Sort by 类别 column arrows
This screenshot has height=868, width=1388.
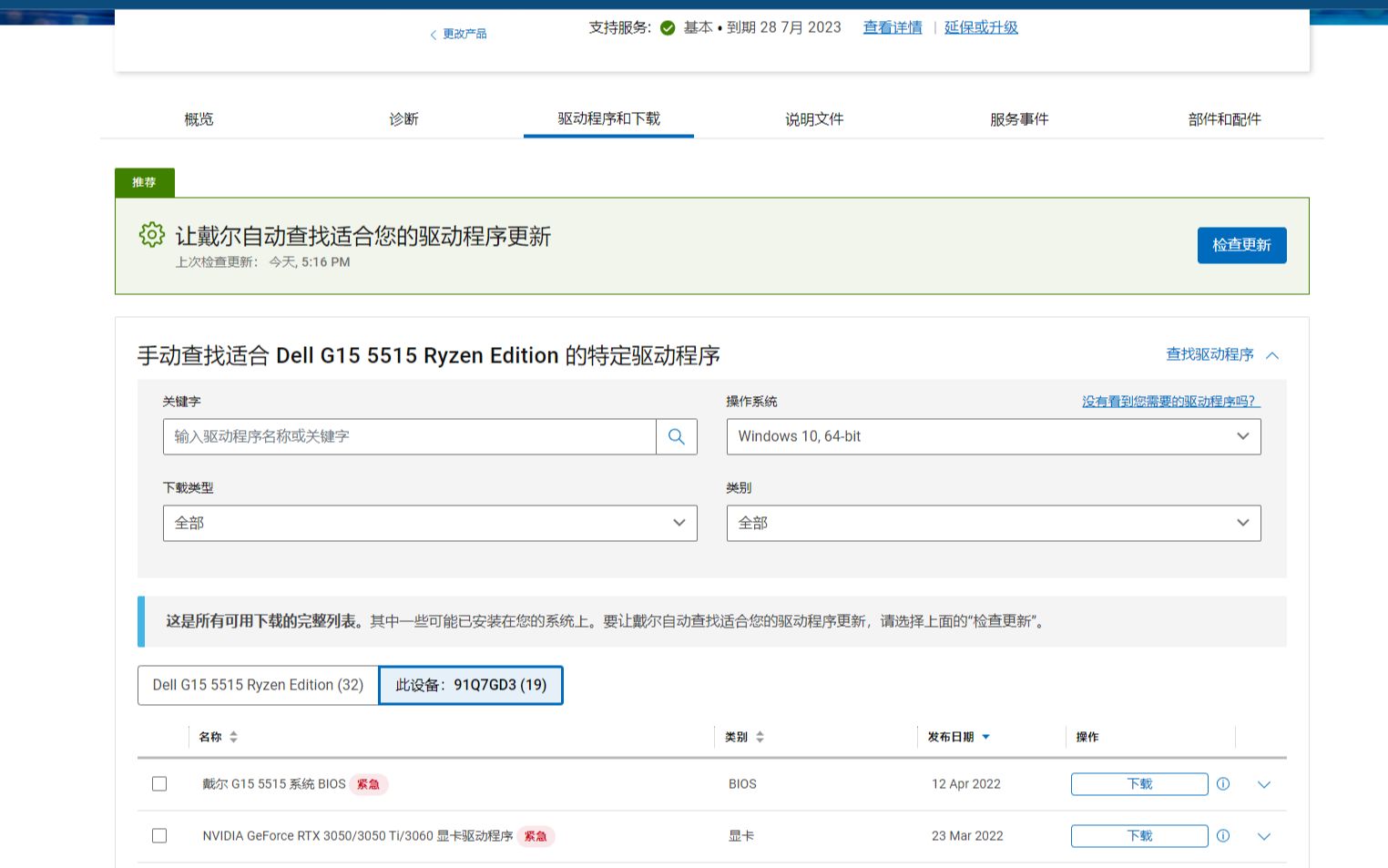760,737
